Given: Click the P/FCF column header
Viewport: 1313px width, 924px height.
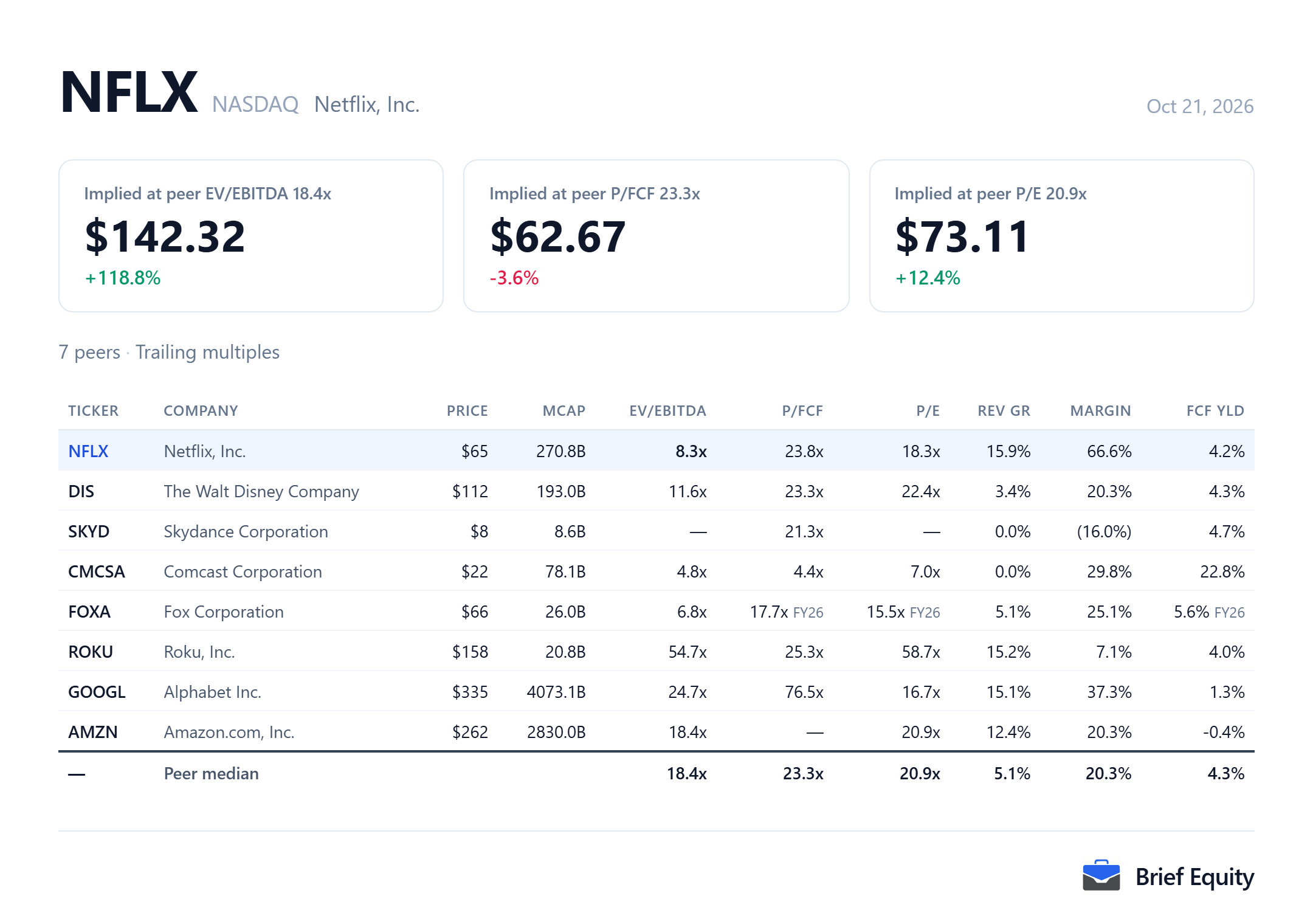Looking at the screenshot, I should (x=802, y=411).
